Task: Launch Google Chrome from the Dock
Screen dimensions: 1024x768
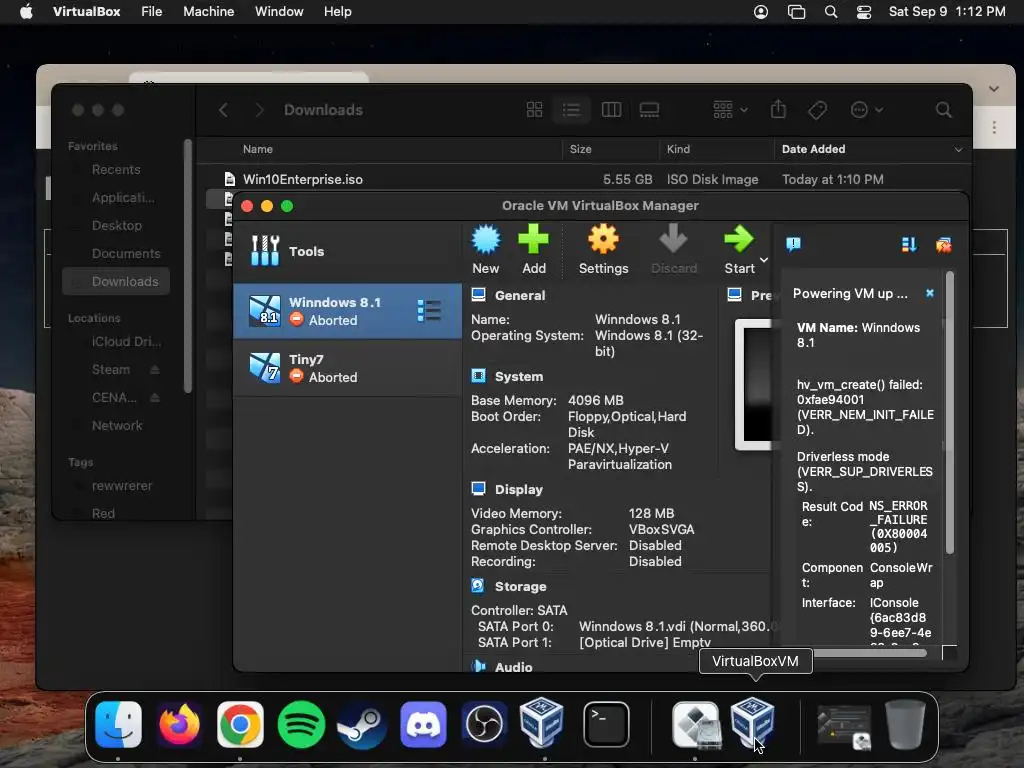Action: point(240,724)
